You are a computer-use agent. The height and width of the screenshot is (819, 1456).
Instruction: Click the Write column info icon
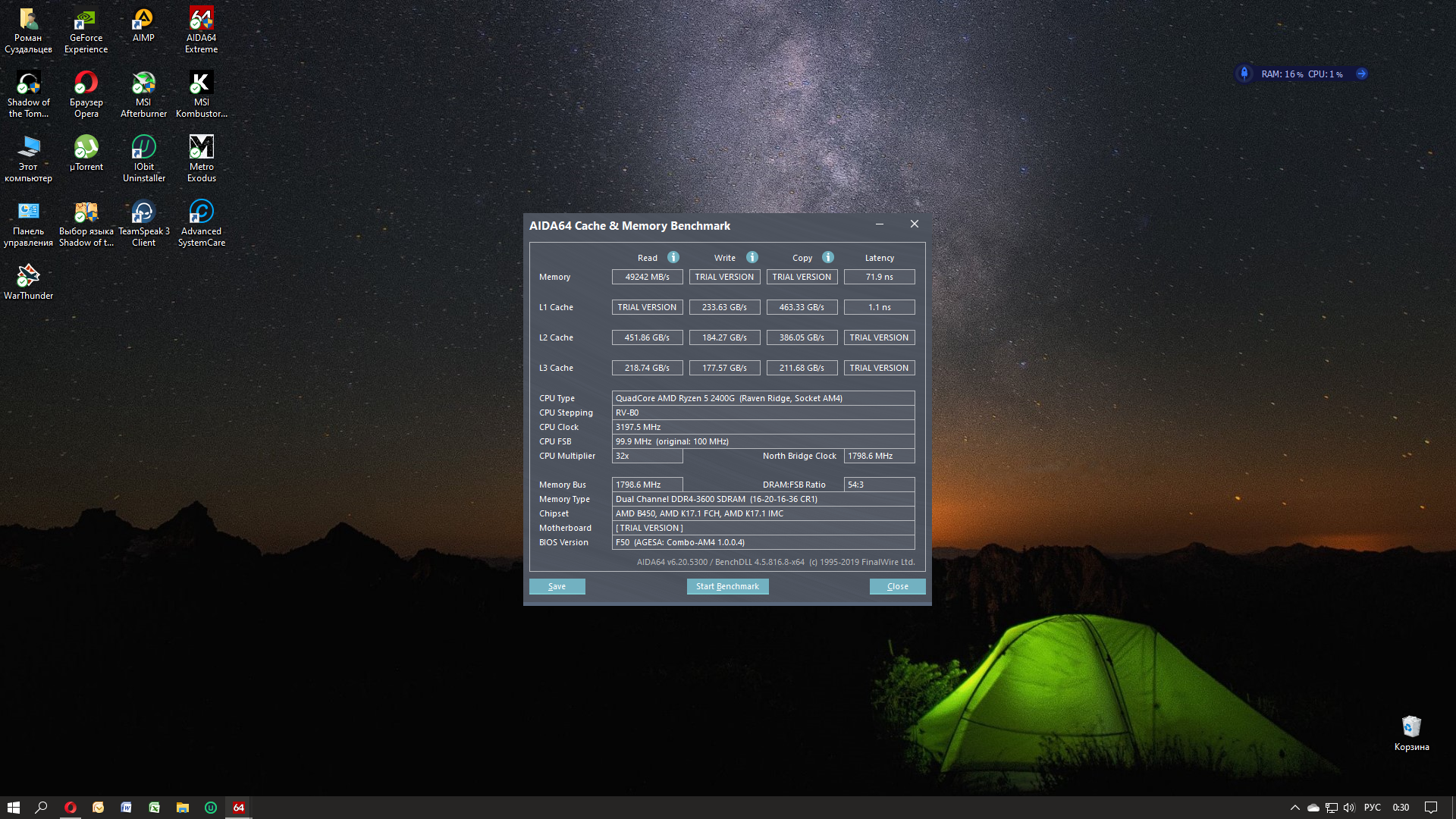pos(752,257)
